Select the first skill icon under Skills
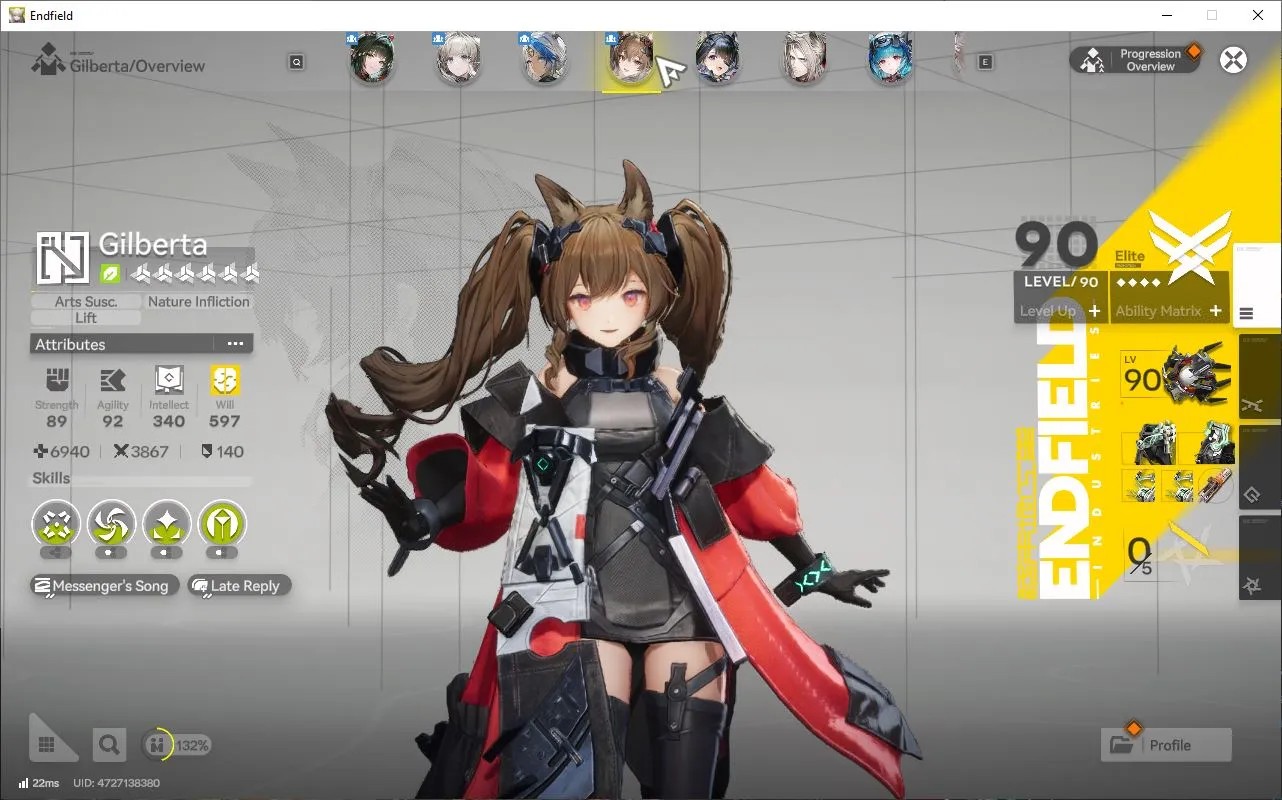The width and height of the screenshot is (1282, 800). point(56,522)
